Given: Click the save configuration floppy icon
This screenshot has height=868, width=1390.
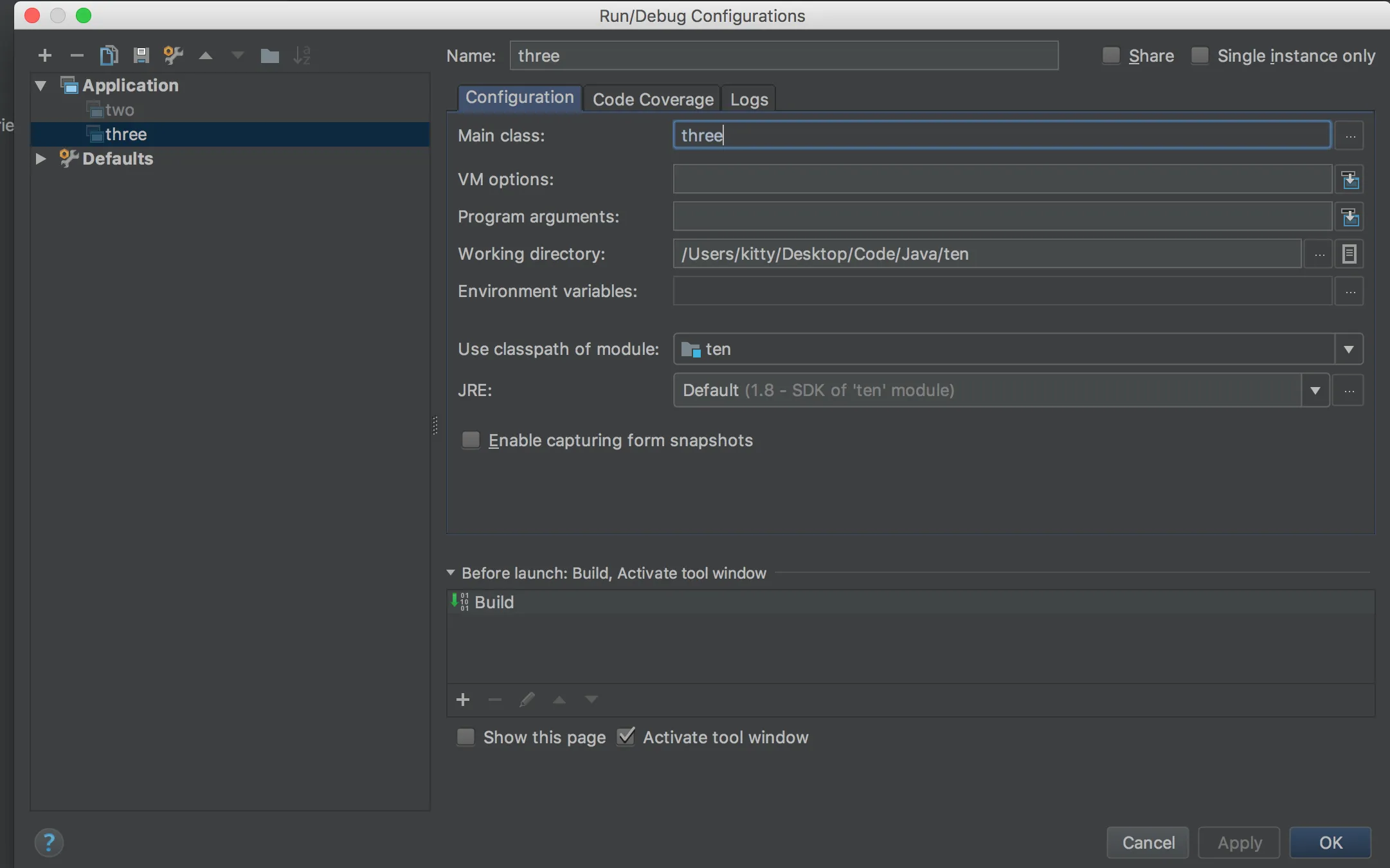Looking at the screenshot, I should tap(141, 55).
